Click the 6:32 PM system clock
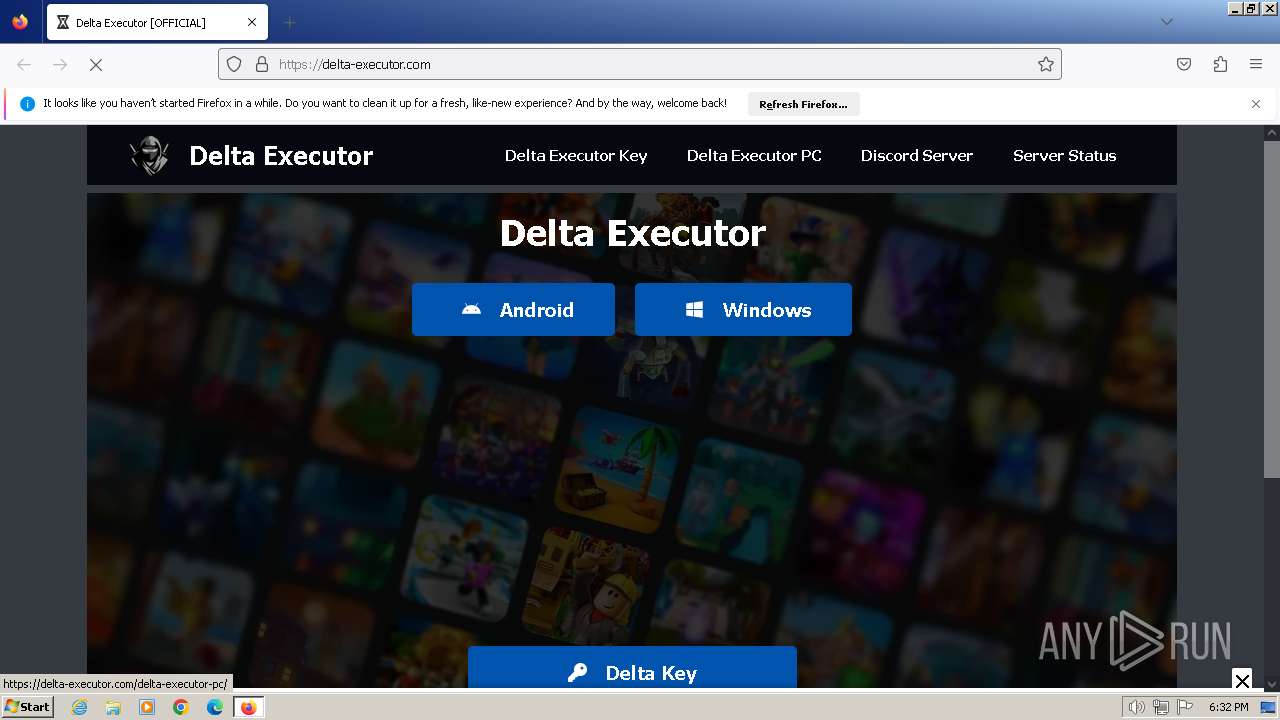The height and width of the screenshot is (720, 1280). pos(1228,707)
